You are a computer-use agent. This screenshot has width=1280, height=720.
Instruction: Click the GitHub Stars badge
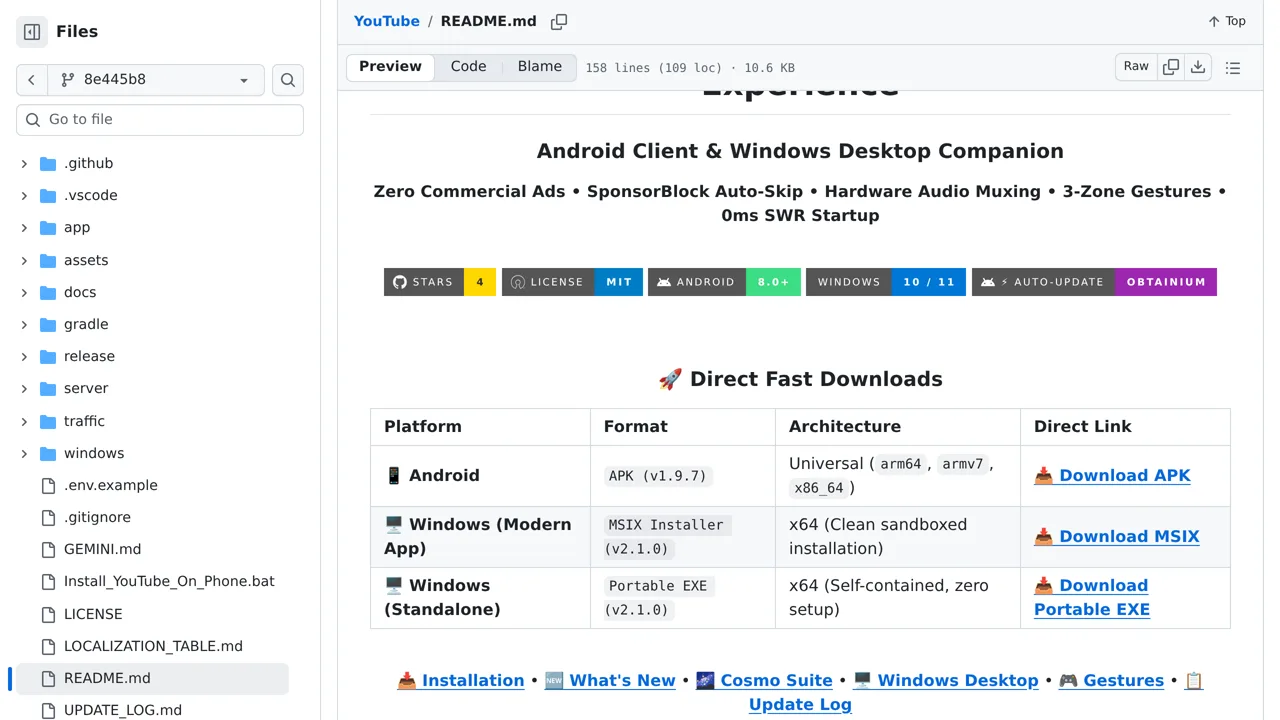pyautogui.click(x=440, y=282)
